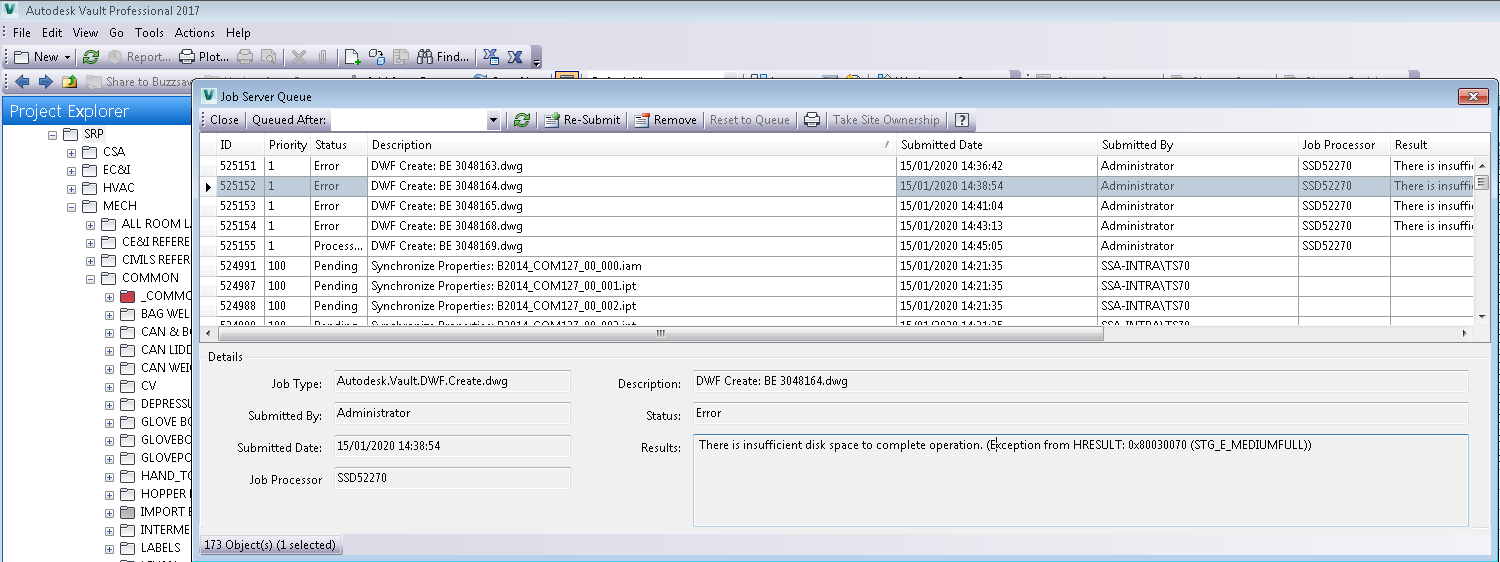Open Find with the binoculars icon
This screenshot has height=562, width=1500.
(x=443, y=57)
